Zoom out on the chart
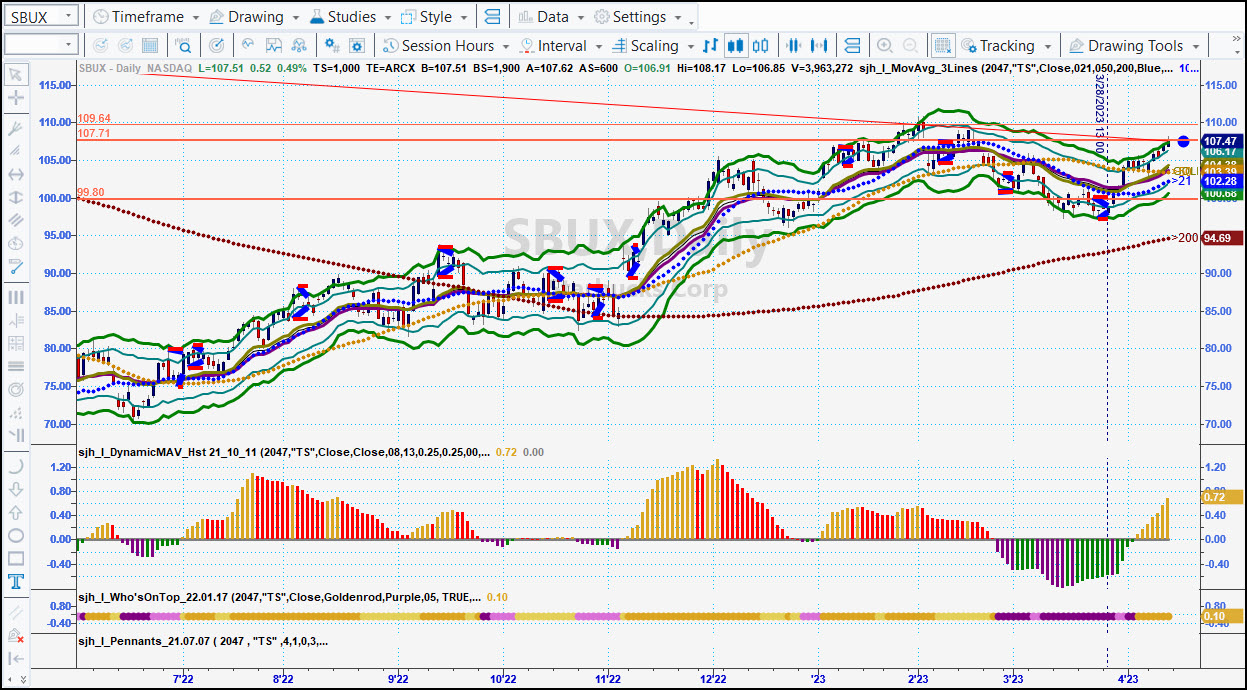This screenshot has width=1247, height=690. 911,45
